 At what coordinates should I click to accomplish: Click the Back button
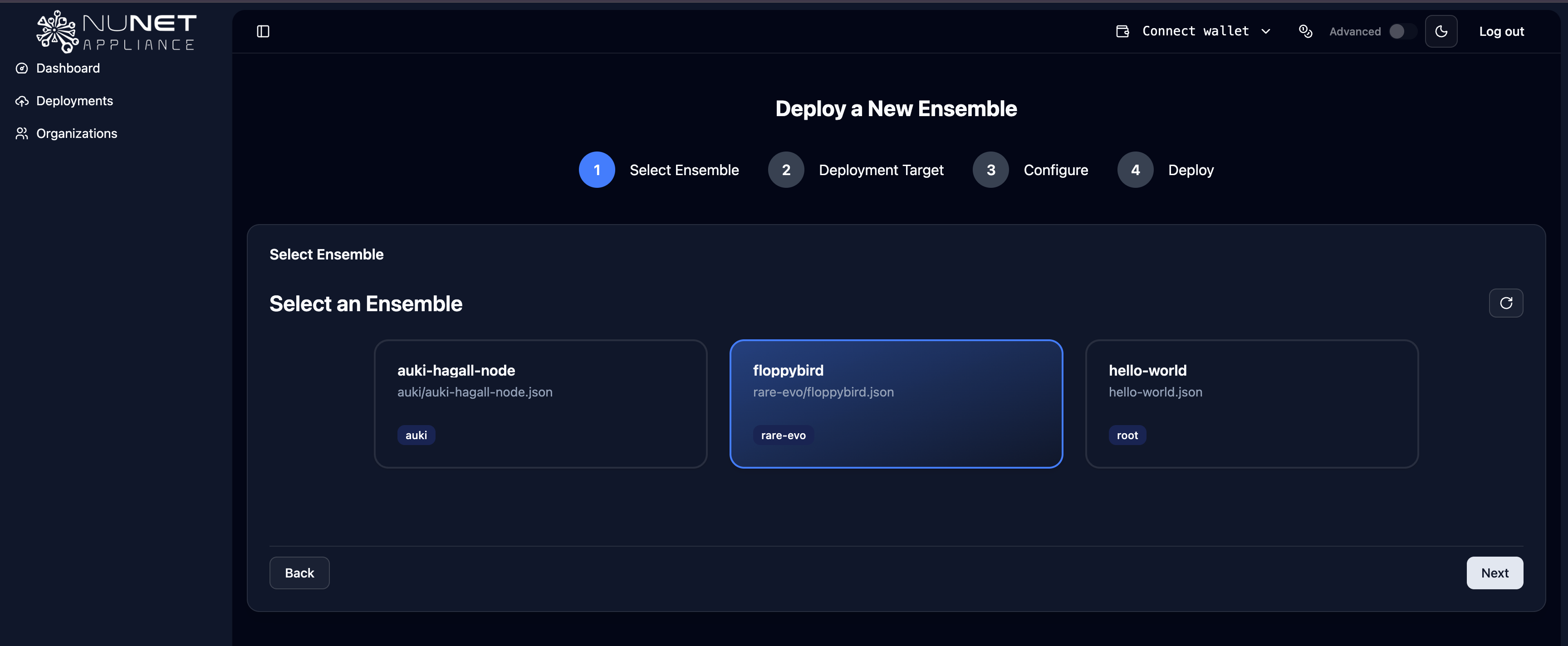pos(299,573)
